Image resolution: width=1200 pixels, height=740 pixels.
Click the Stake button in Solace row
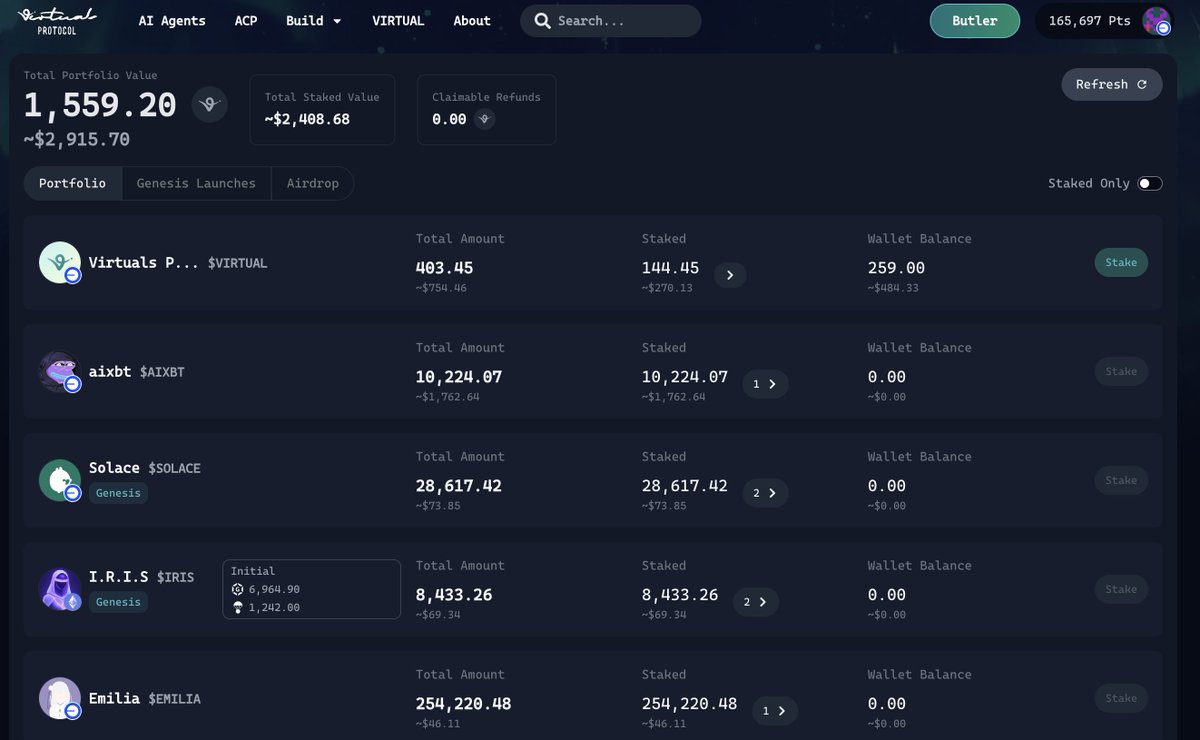click(1121, 480)
